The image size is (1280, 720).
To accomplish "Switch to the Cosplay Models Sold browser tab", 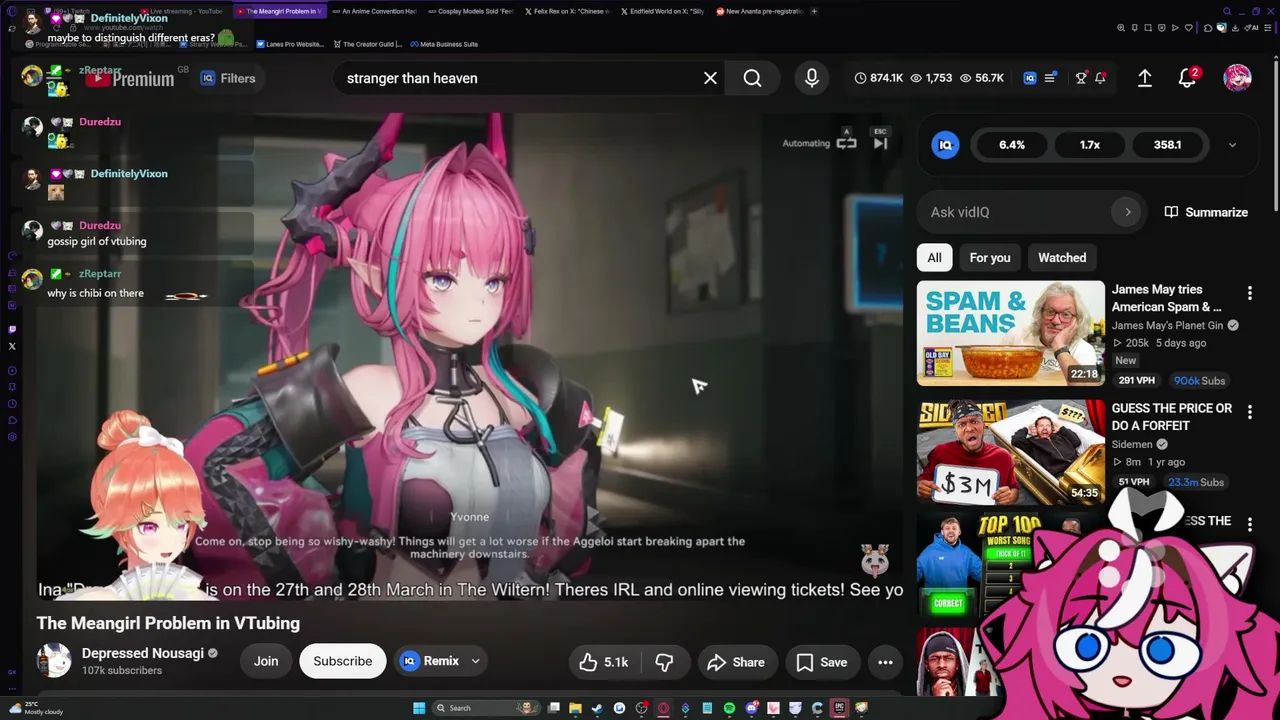I will click(469, 11).
